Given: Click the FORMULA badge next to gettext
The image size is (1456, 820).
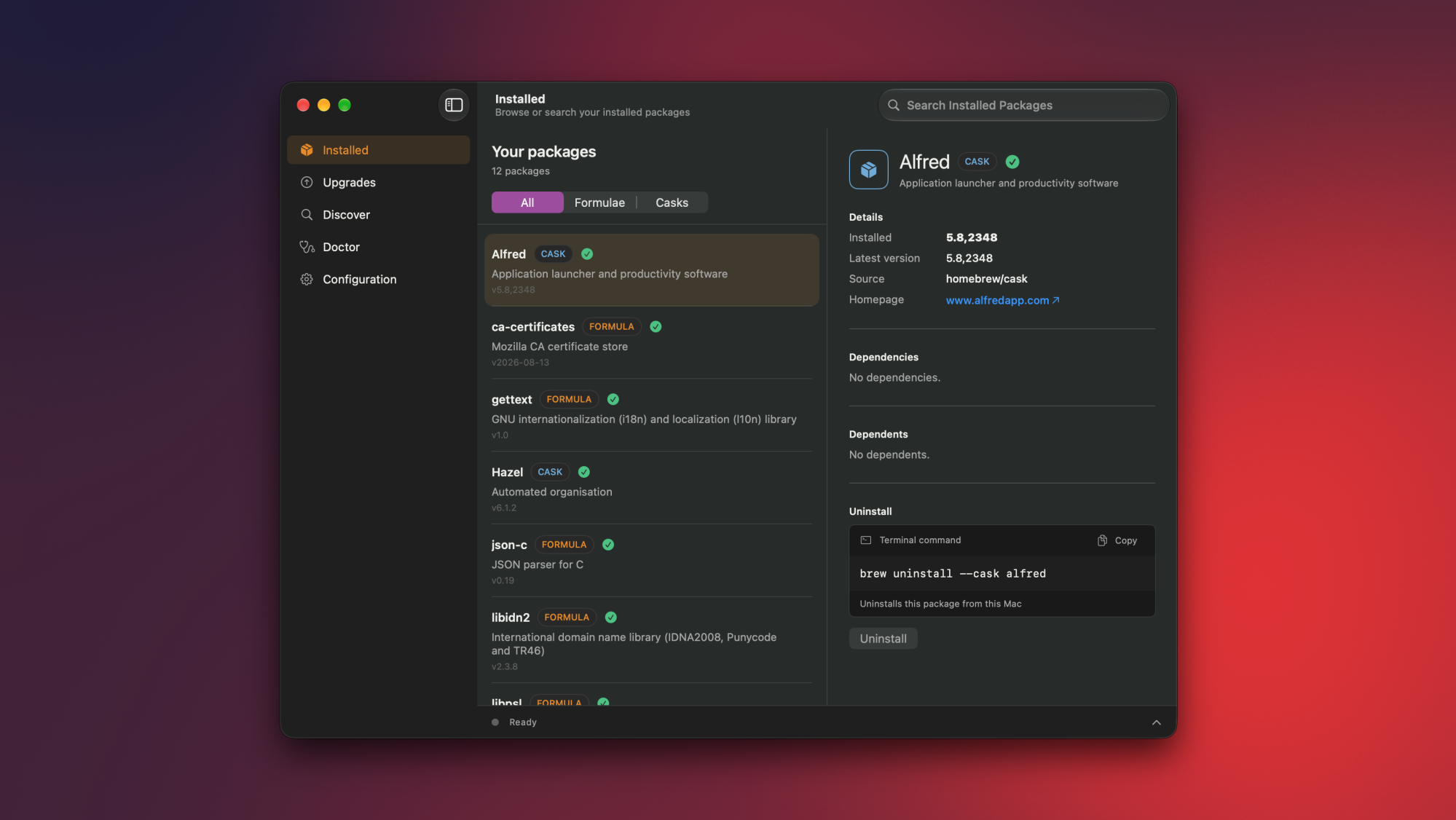Looking at the screenshot, I should tap(569, 399).
